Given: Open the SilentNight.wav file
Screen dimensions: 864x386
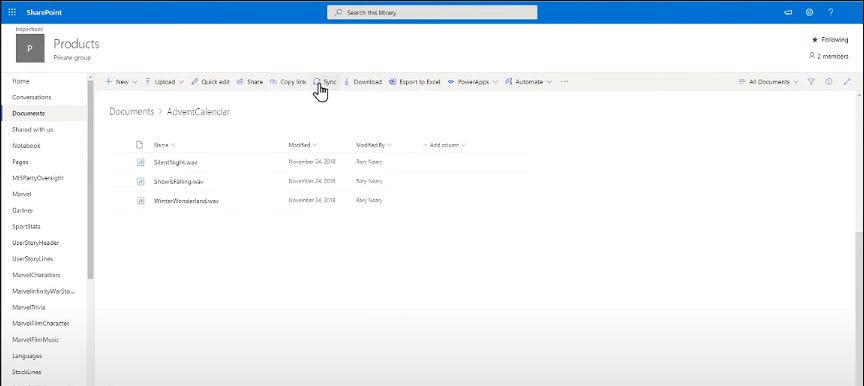Looking at the screenshot, I should [175, 162].
